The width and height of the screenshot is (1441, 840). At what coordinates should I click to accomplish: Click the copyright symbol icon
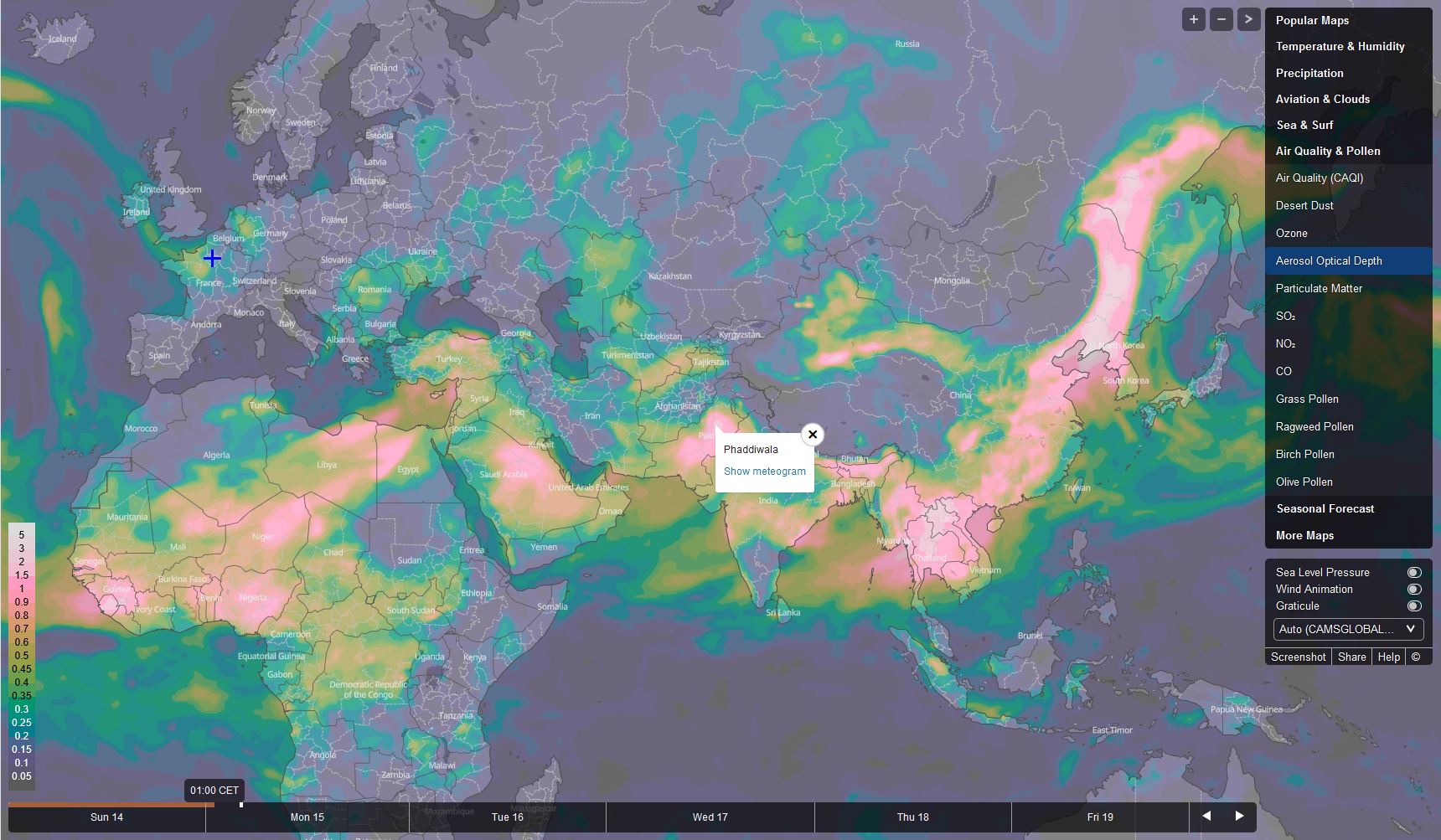[1416, 657]
